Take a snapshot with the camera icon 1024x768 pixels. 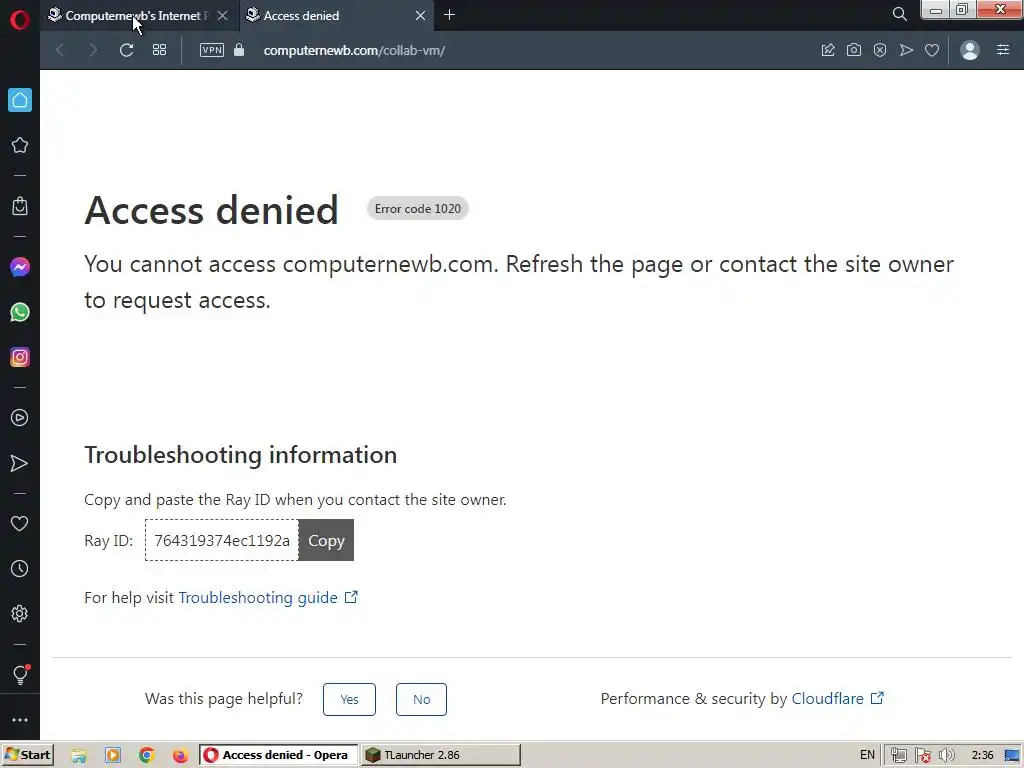click(854, 50)
